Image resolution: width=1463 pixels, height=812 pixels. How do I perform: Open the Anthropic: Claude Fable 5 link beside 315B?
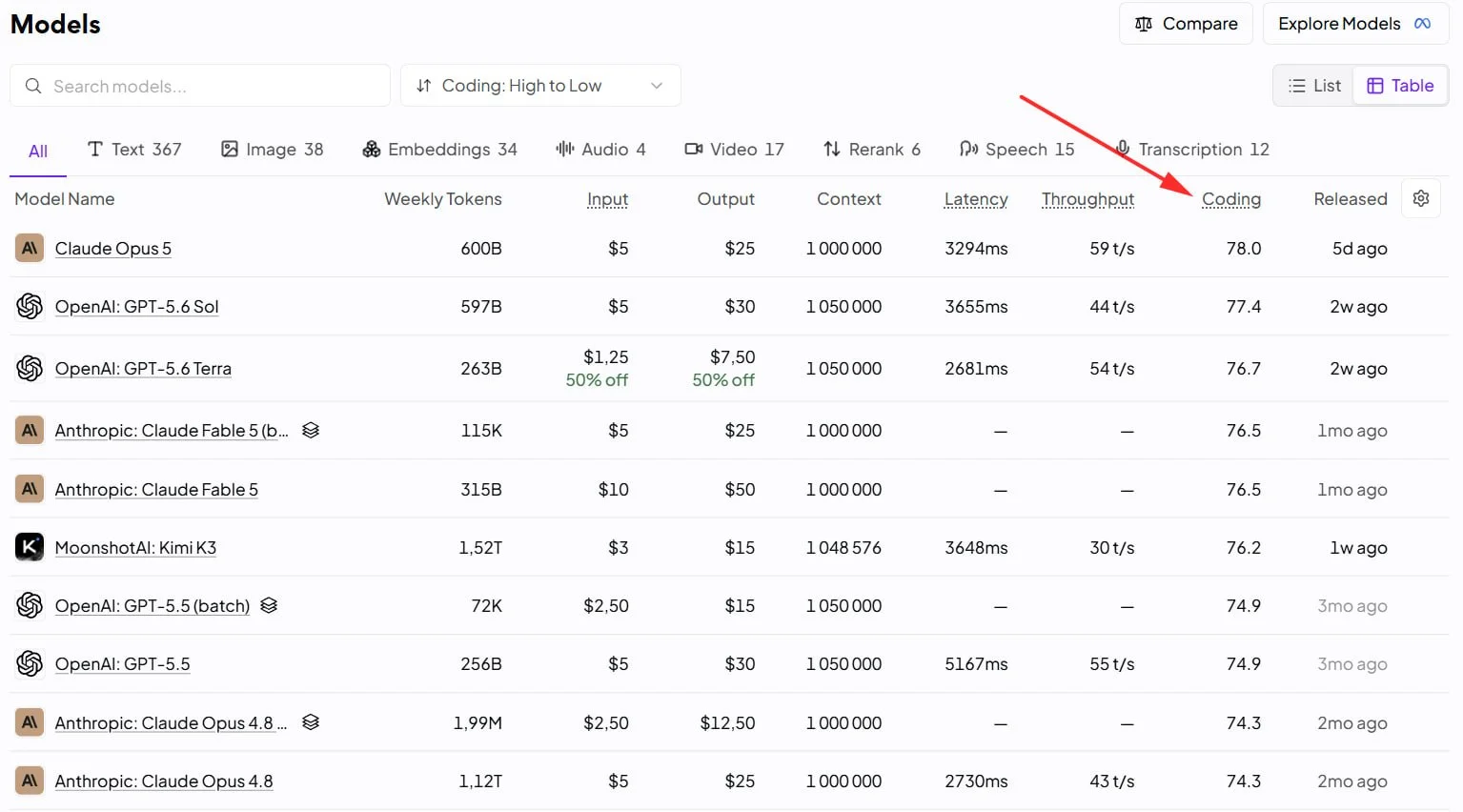click(x=156, y=490)
